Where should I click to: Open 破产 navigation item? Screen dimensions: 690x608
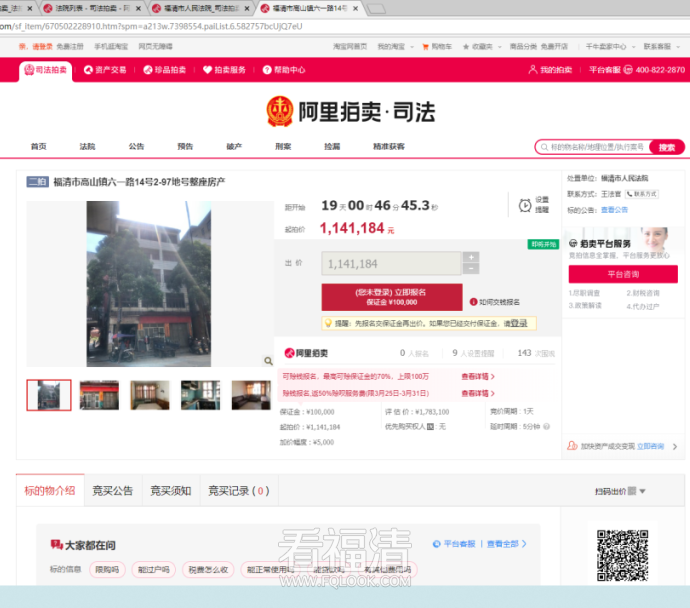coord(234,147)
